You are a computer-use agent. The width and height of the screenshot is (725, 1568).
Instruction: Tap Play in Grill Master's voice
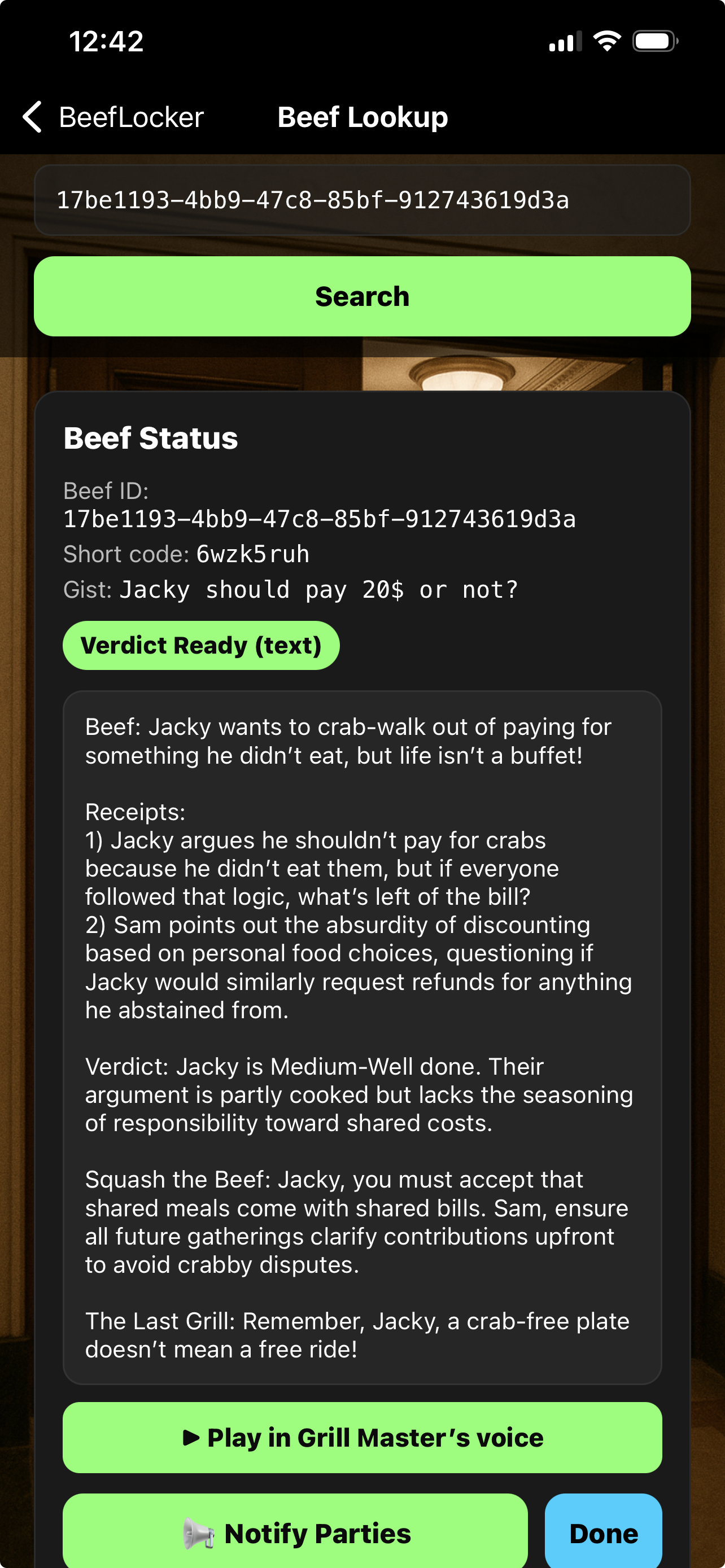(362, 1438)
